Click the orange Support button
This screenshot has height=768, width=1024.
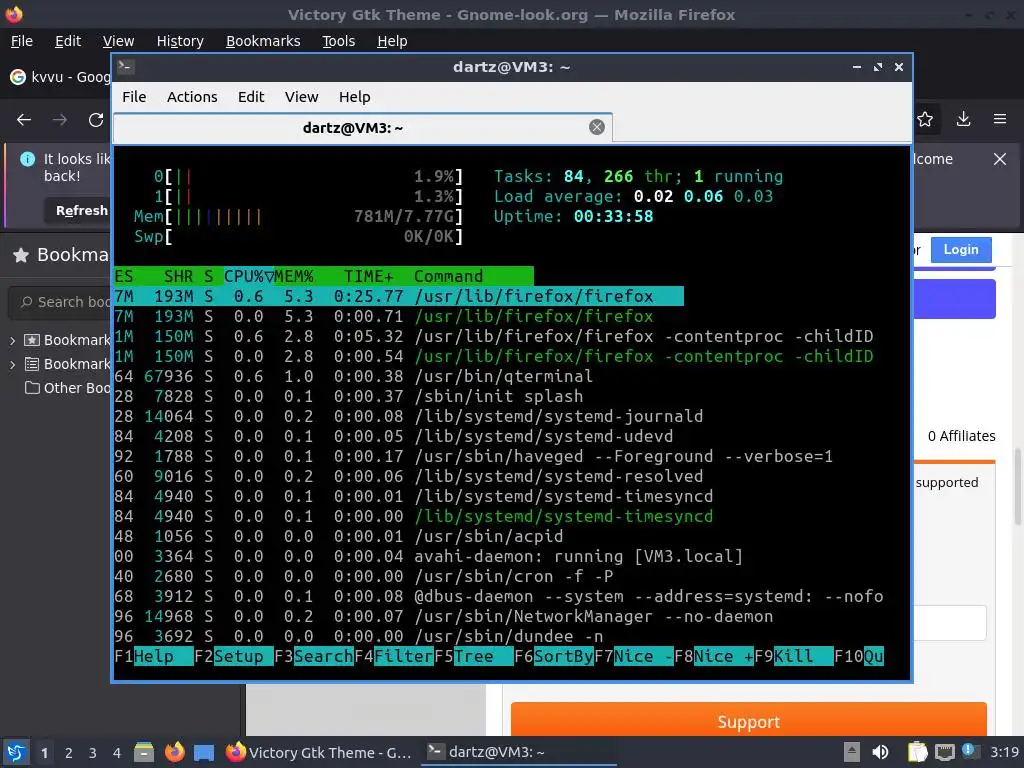tap(748, 721)
